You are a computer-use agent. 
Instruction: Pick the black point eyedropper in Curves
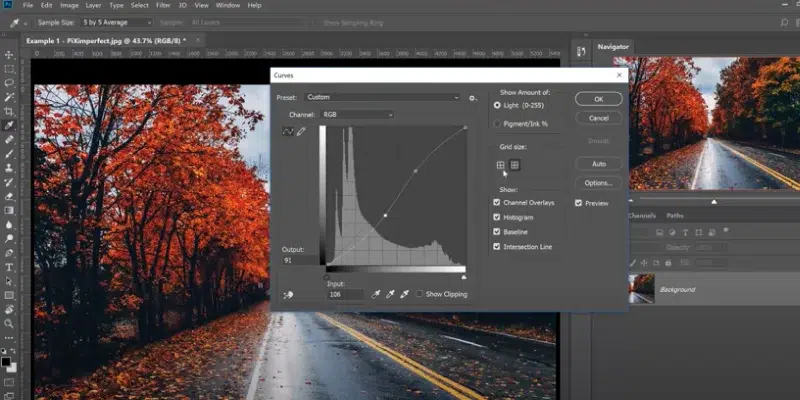(x=376, y=294)
